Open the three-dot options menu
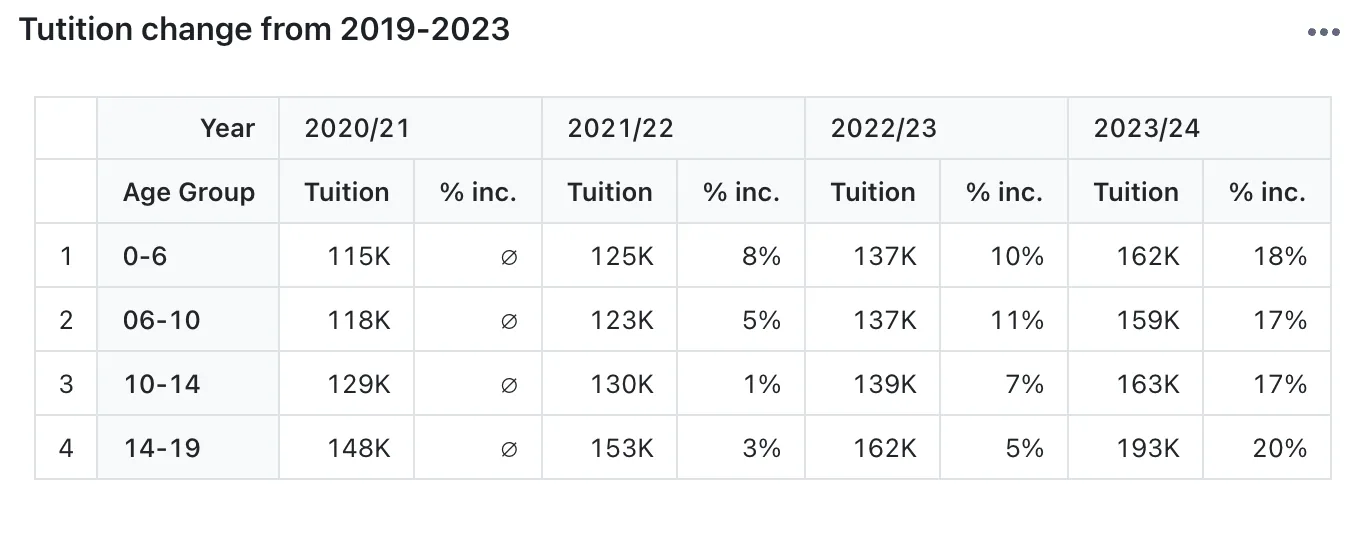 coord(1323,32)
